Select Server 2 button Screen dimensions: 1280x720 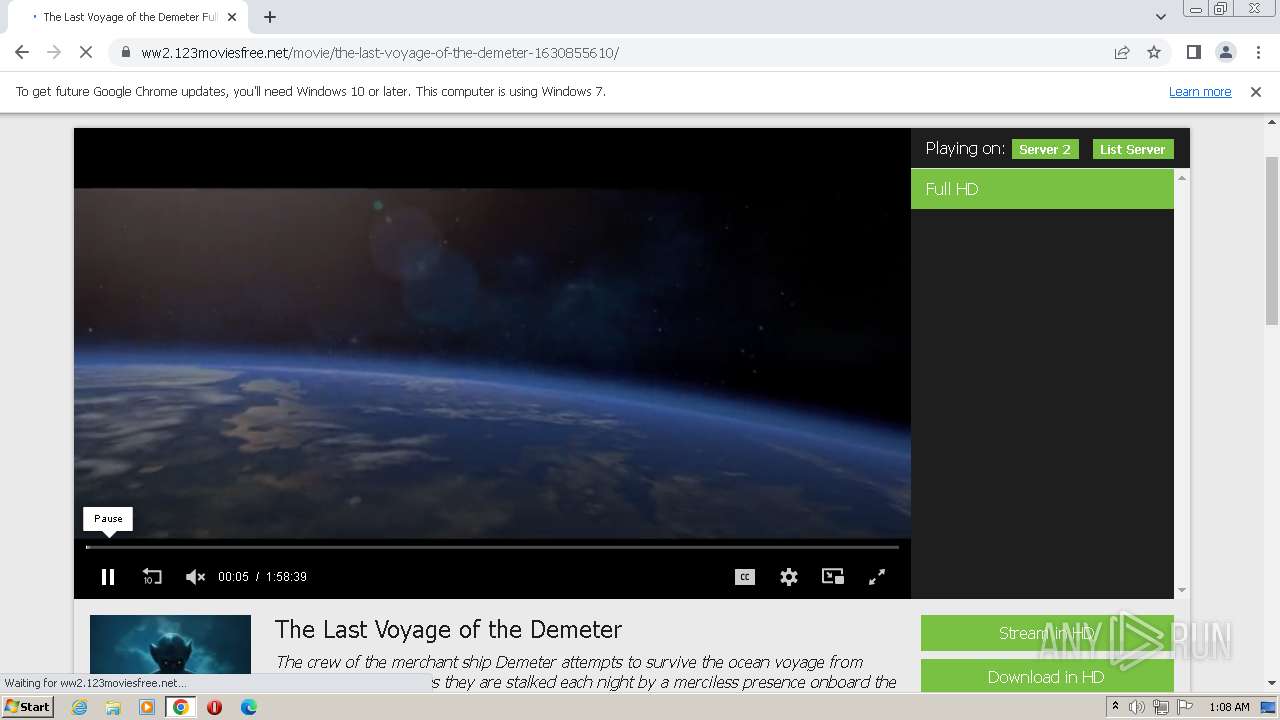point(1045,149)
